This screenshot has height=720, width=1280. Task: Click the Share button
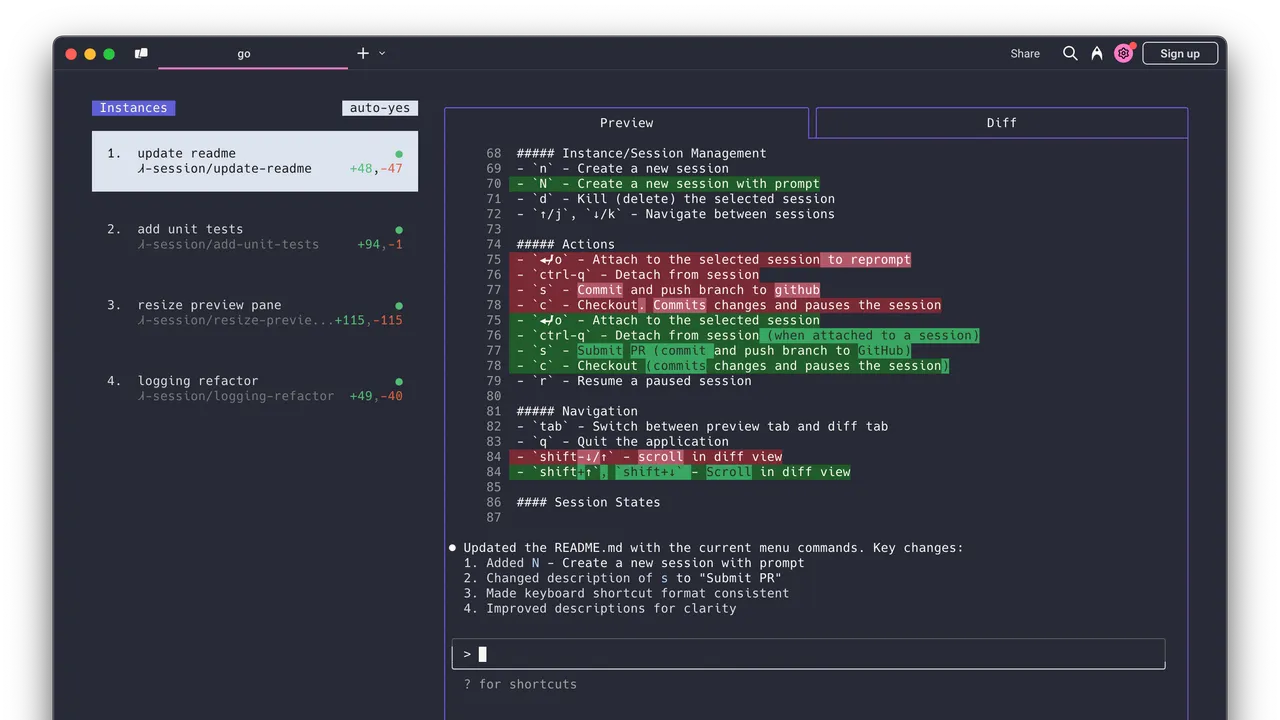coord(1025,53)
